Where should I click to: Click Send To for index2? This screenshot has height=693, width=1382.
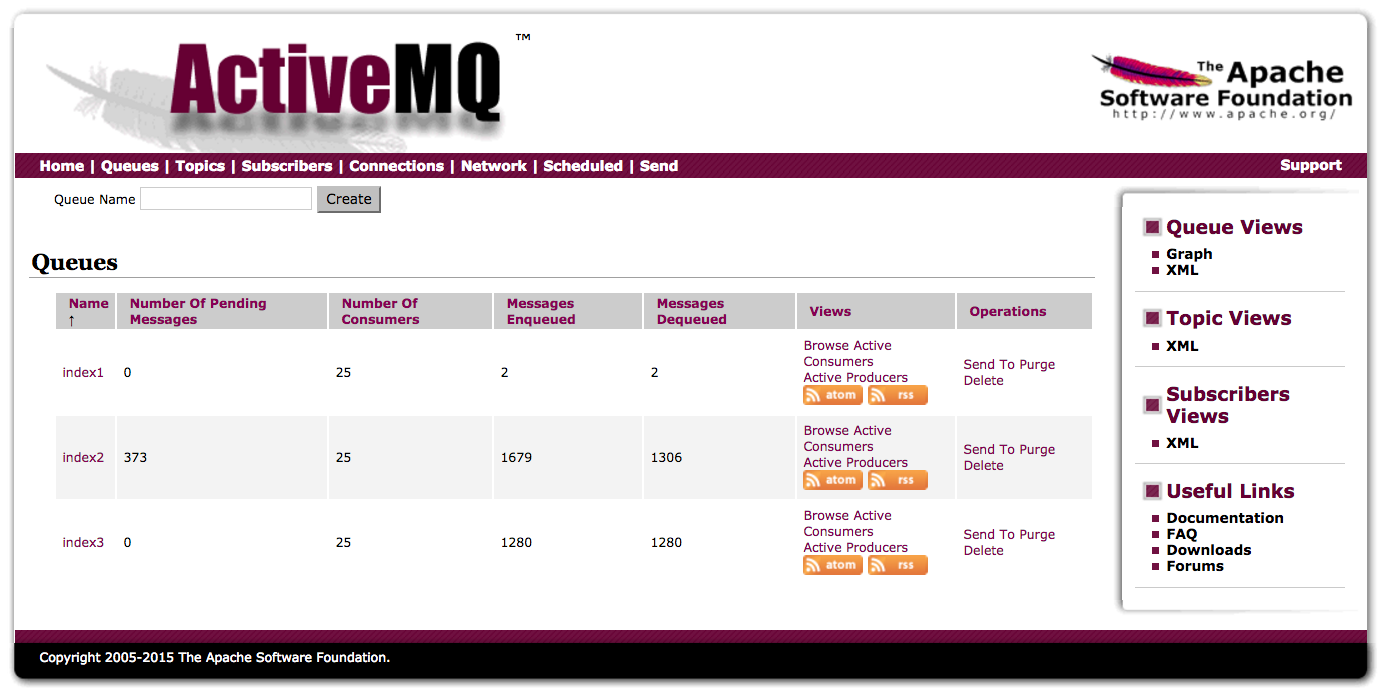click(x=989, y=449)
